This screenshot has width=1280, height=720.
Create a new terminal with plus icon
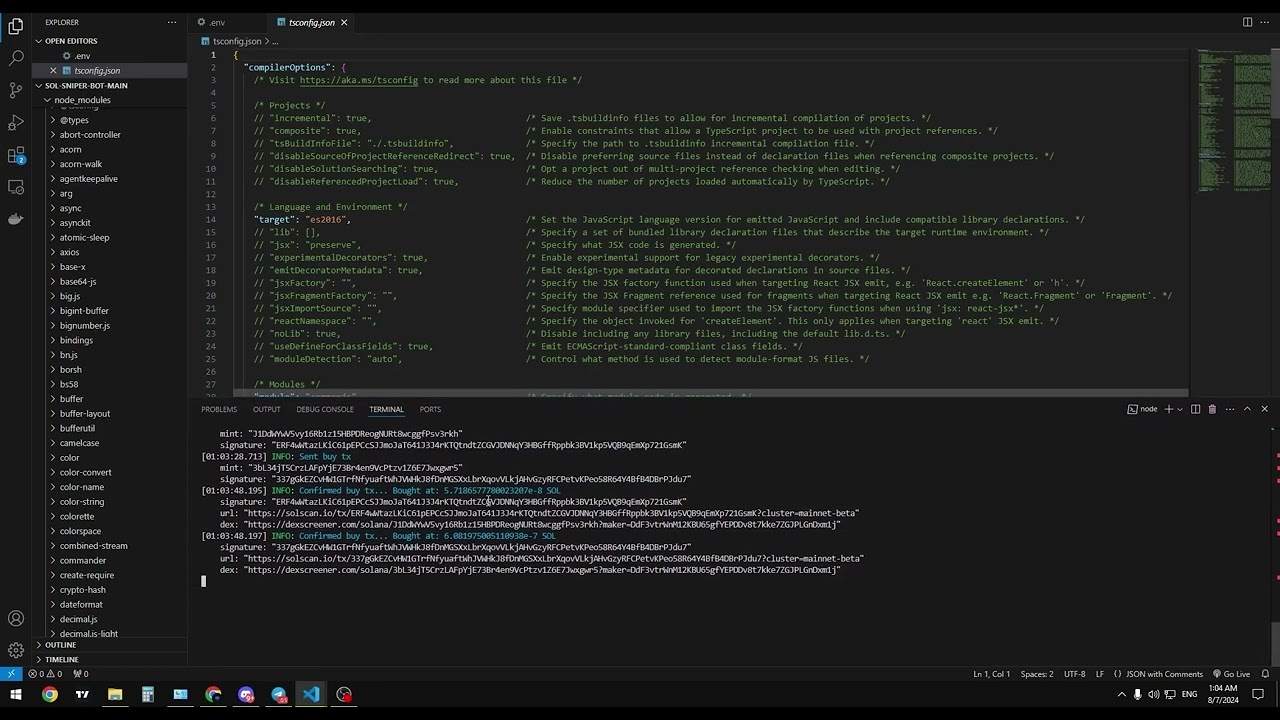(x=1168, y=409)
